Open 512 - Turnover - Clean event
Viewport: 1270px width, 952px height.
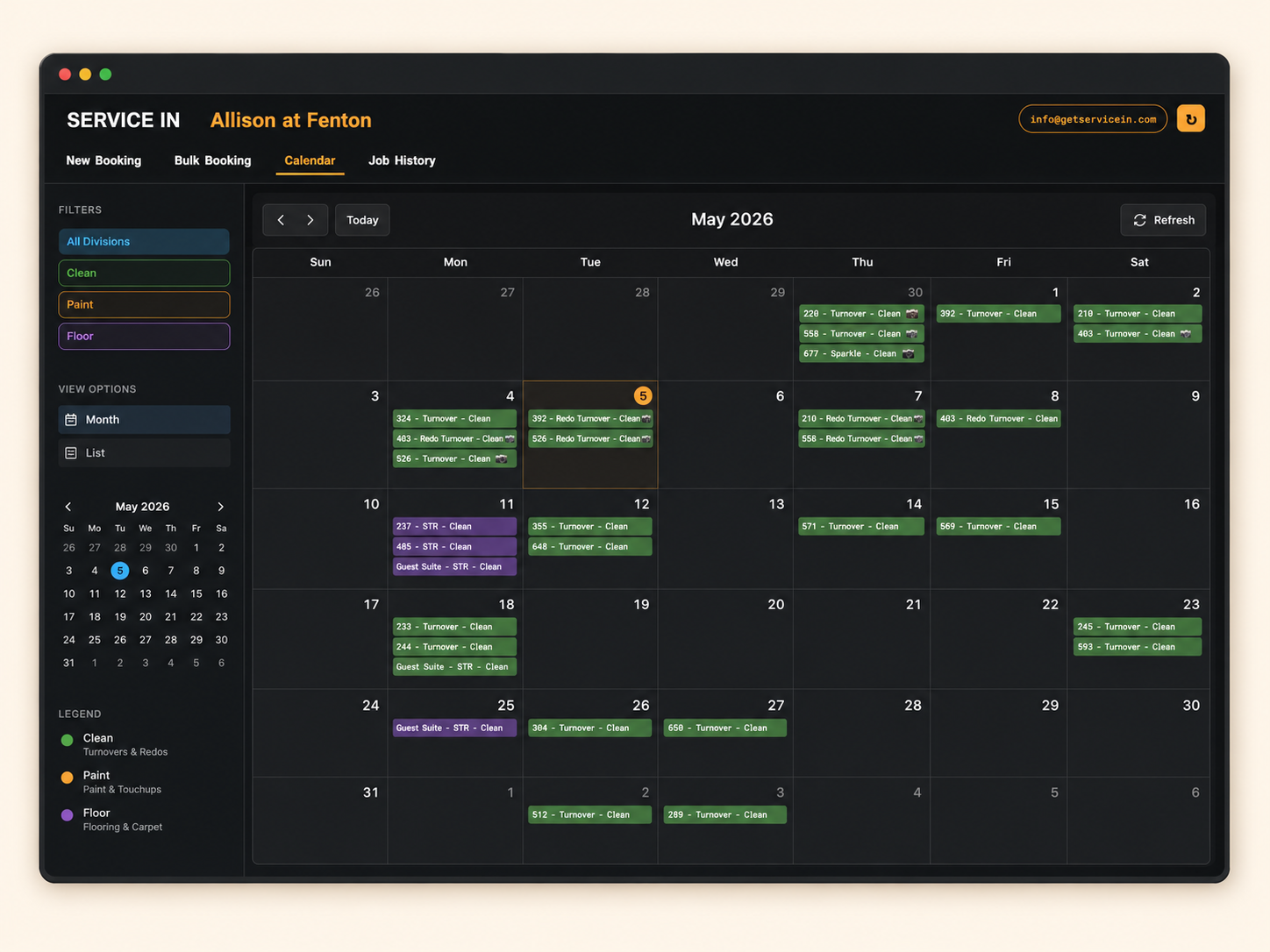click(590, 815)
